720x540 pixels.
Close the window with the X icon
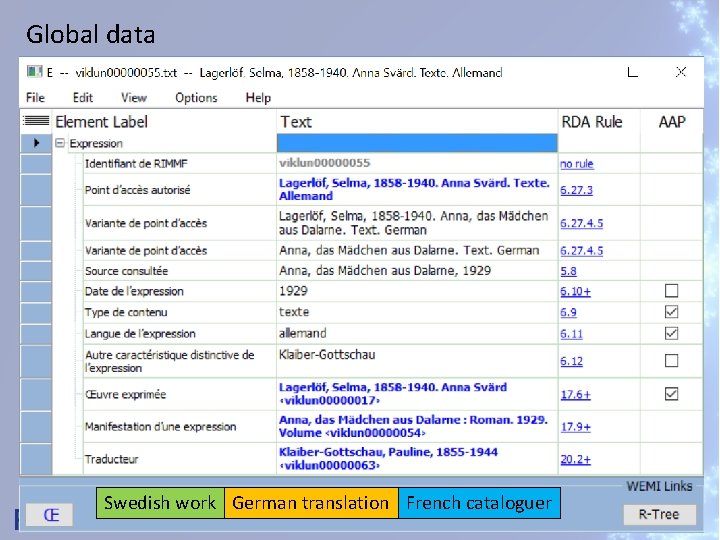point(680,72)
